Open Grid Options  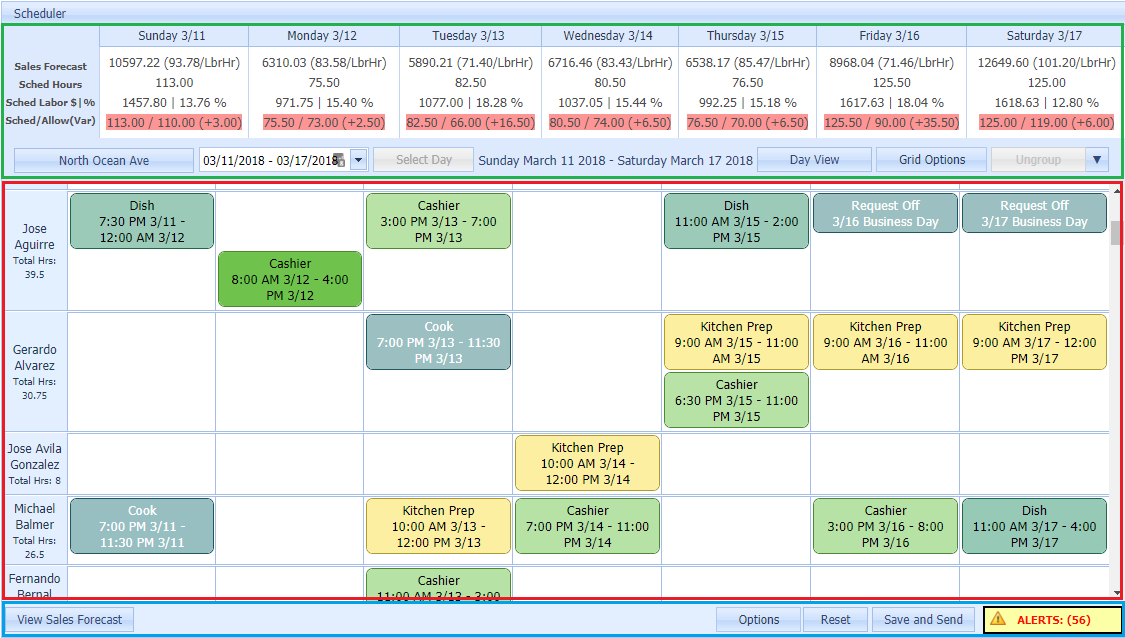tap(932, 160)
